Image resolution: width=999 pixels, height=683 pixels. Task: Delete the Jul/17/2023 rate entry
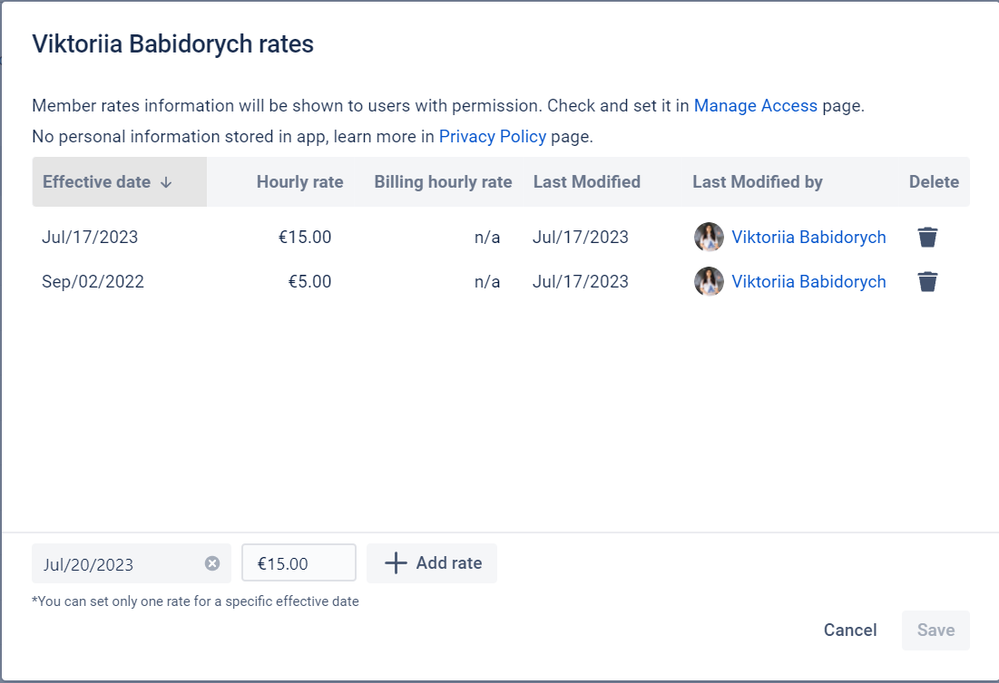pyautogui.click(x=928, y=237)
